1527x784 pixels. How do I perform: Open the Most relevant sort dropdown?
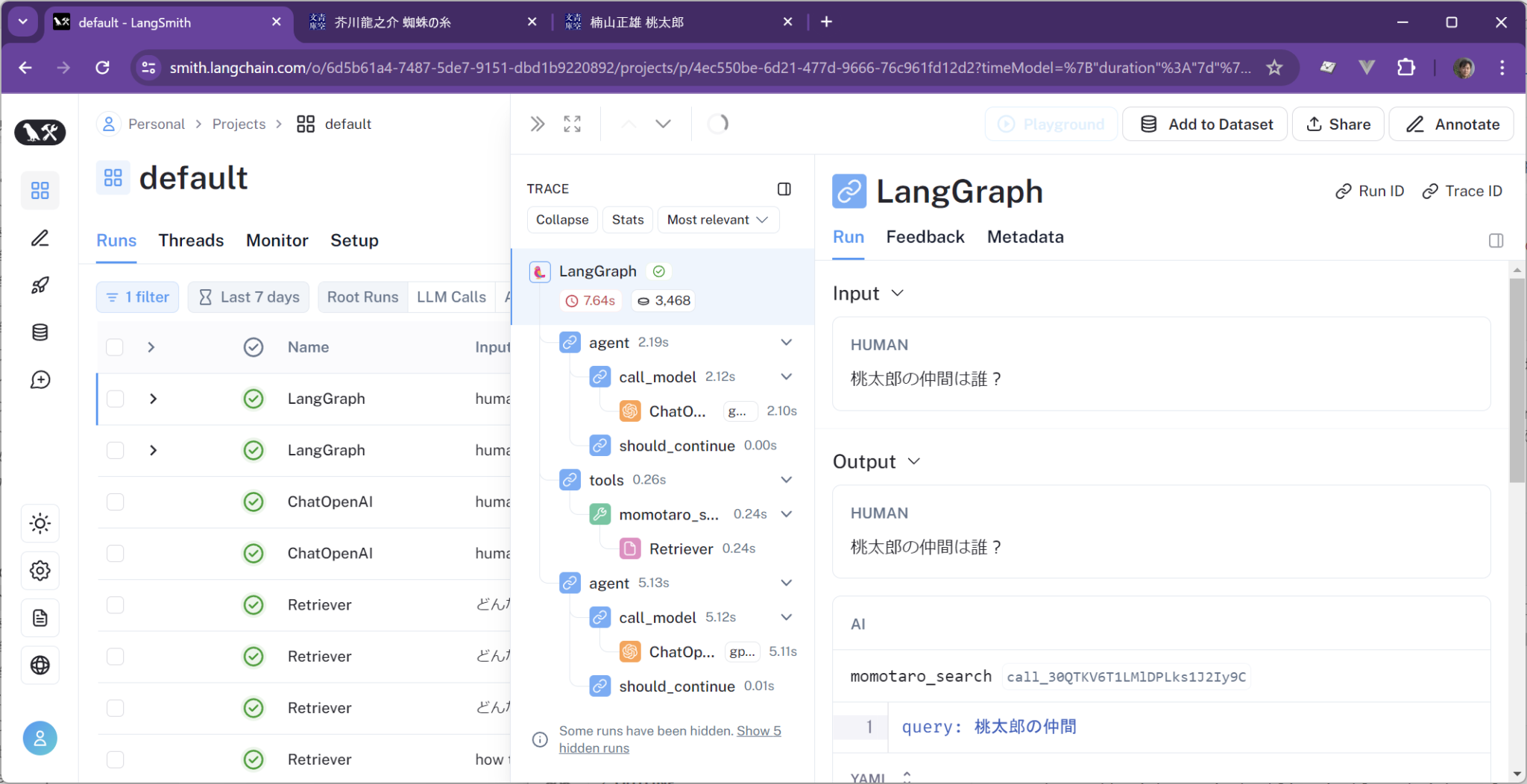click(717, 219)
